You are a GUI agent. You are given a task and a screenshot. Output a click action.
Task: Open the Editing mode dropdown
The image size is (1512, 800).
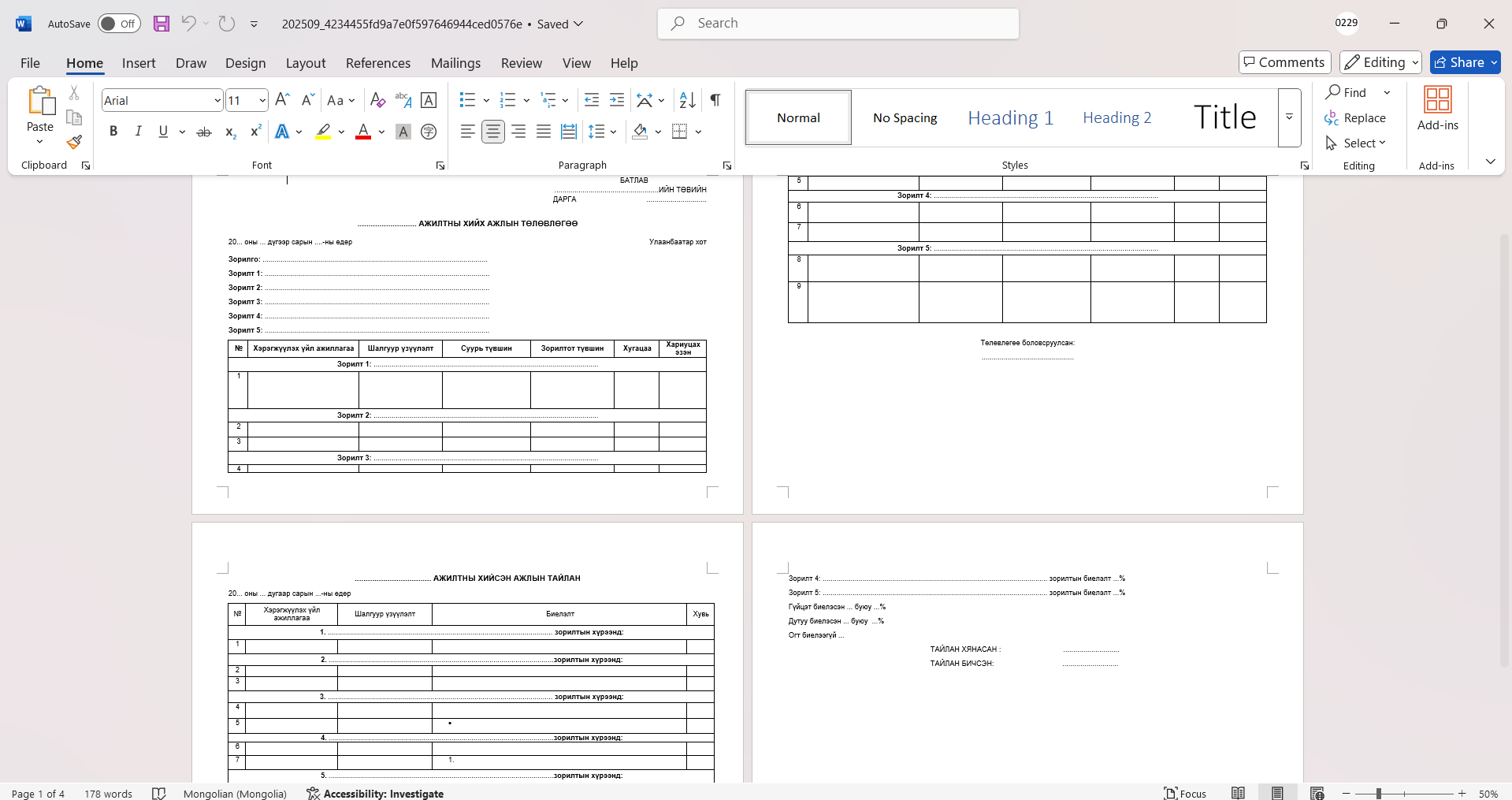1380,62
